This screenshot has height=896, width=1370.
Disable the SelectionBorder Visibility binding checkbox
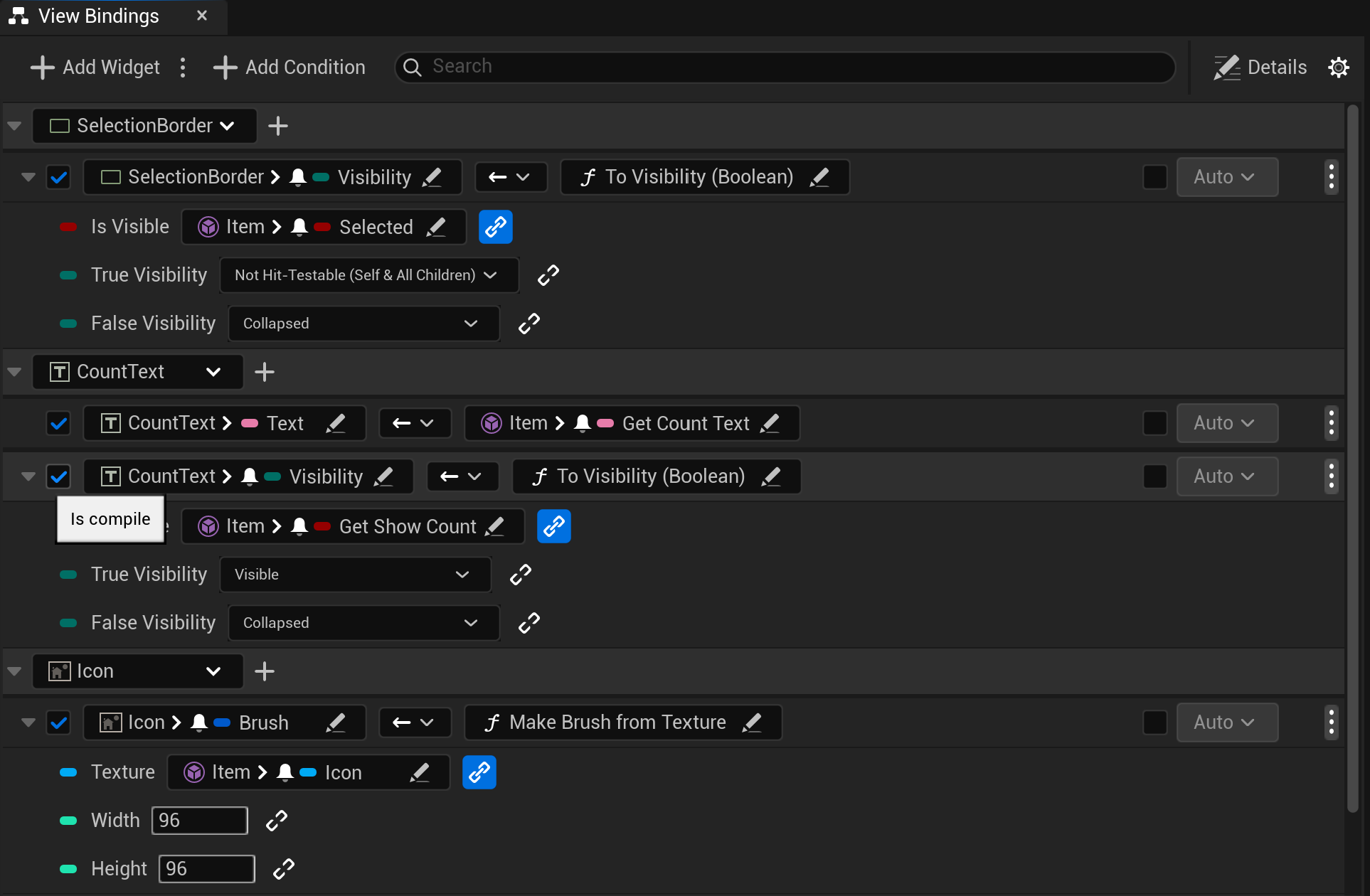[x=59, y=177]
